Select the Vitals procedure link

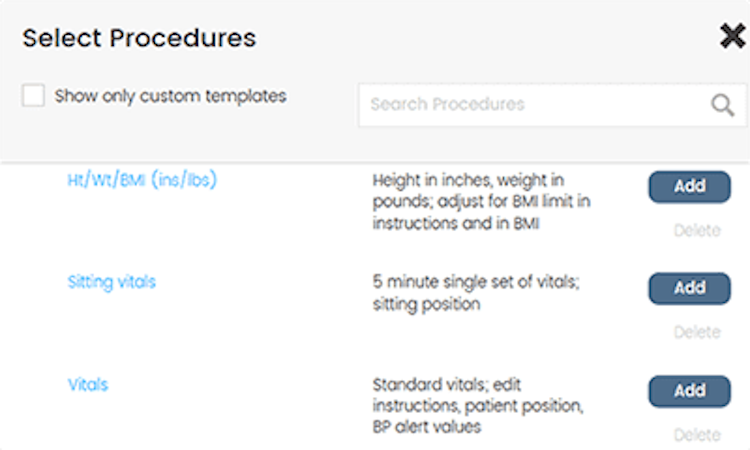[x=88, y=384]
